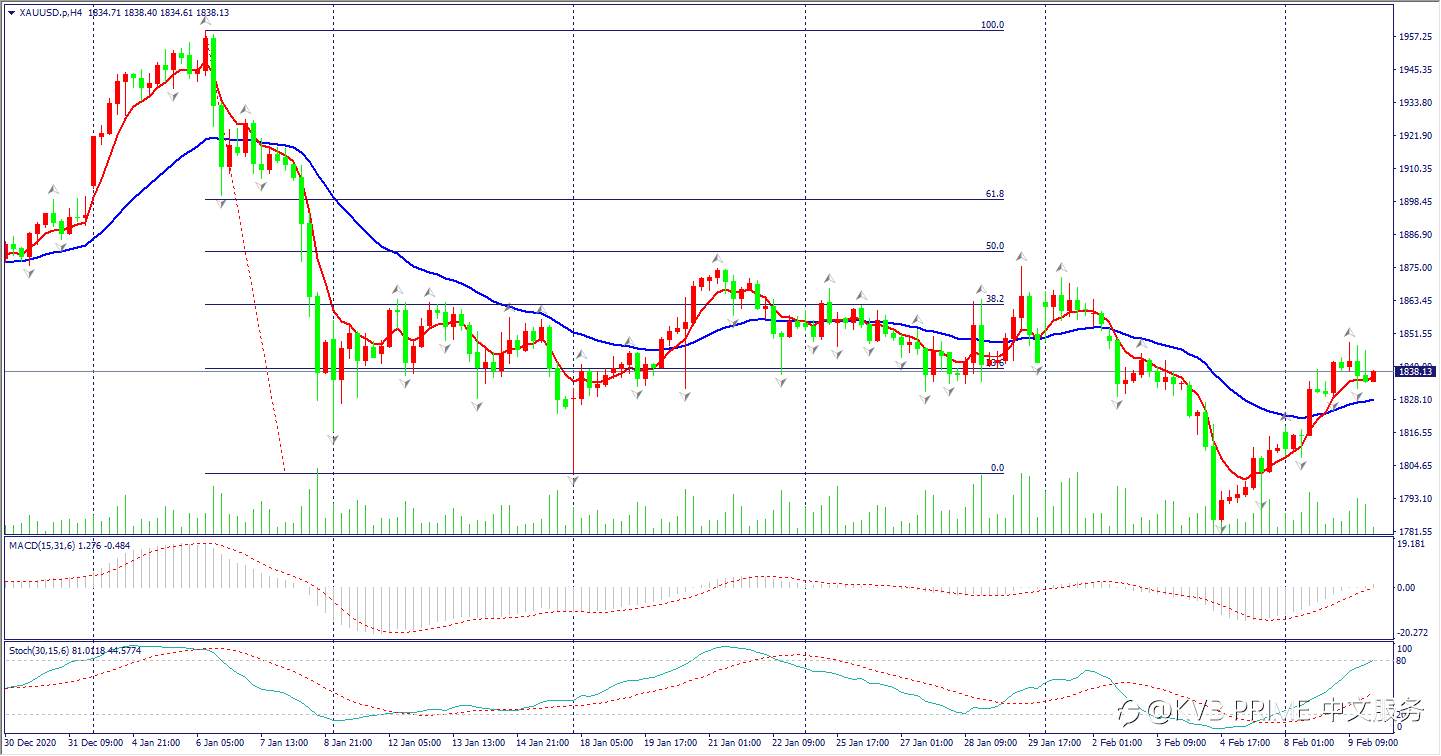This screenshot has height=756, width=1441.
Task: Click price scale value 1875.00
Action: point(1415,268)
